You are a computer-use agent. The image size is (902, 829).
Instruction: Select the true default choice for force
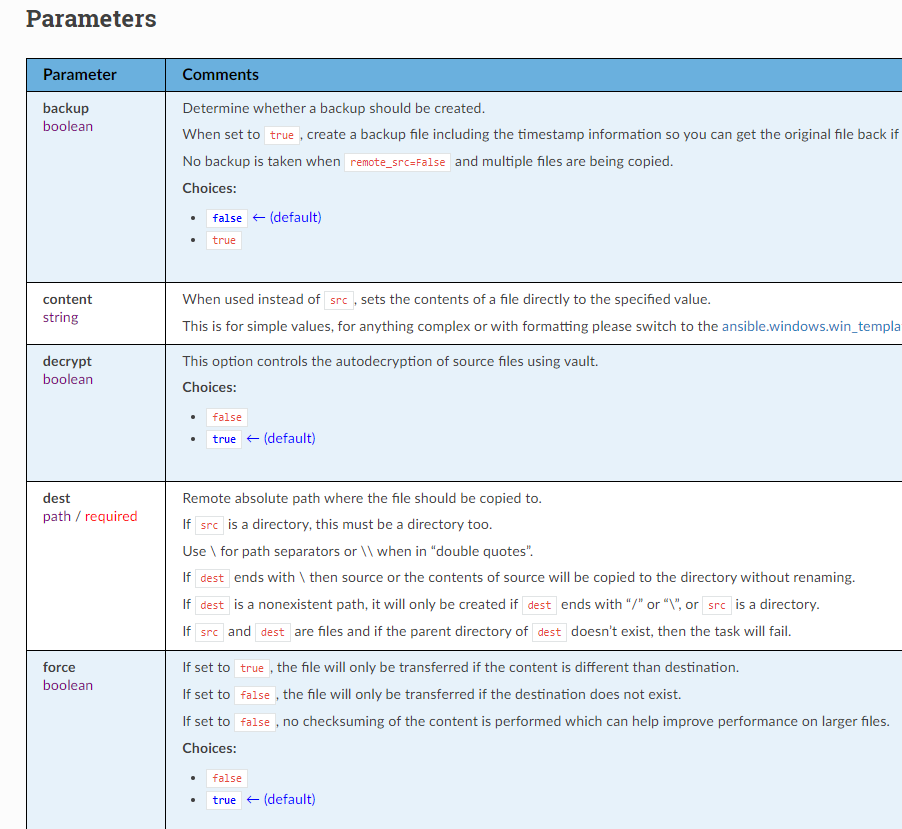(224, 800)
